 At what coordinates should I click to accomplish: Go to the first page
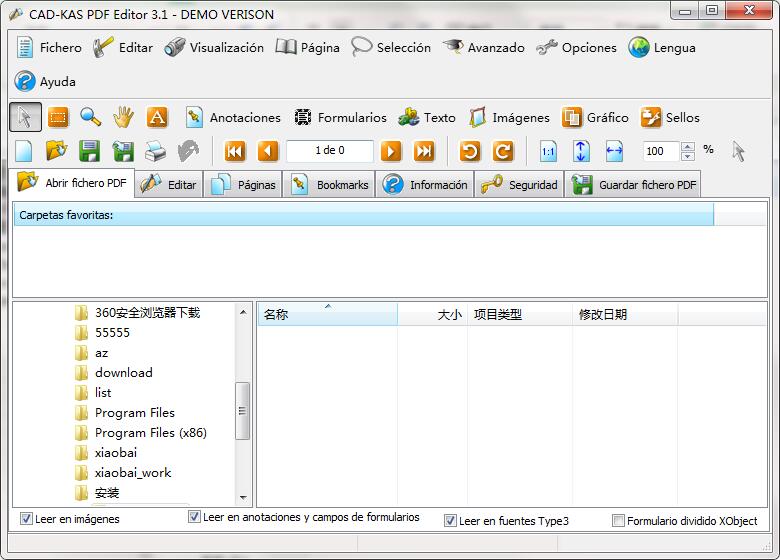pyautogui.click(x=235, y=151)
